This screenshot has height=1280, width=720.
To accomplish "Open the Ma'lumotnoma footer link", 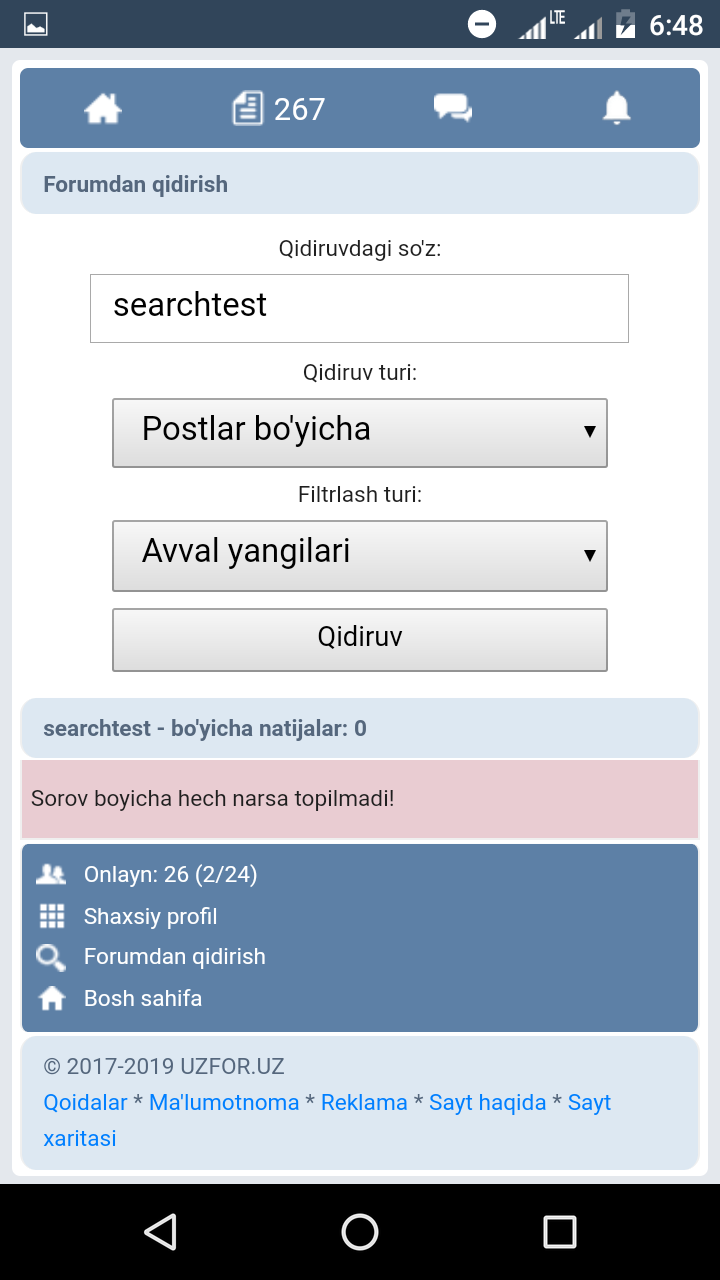I will tap(224, 1102).
